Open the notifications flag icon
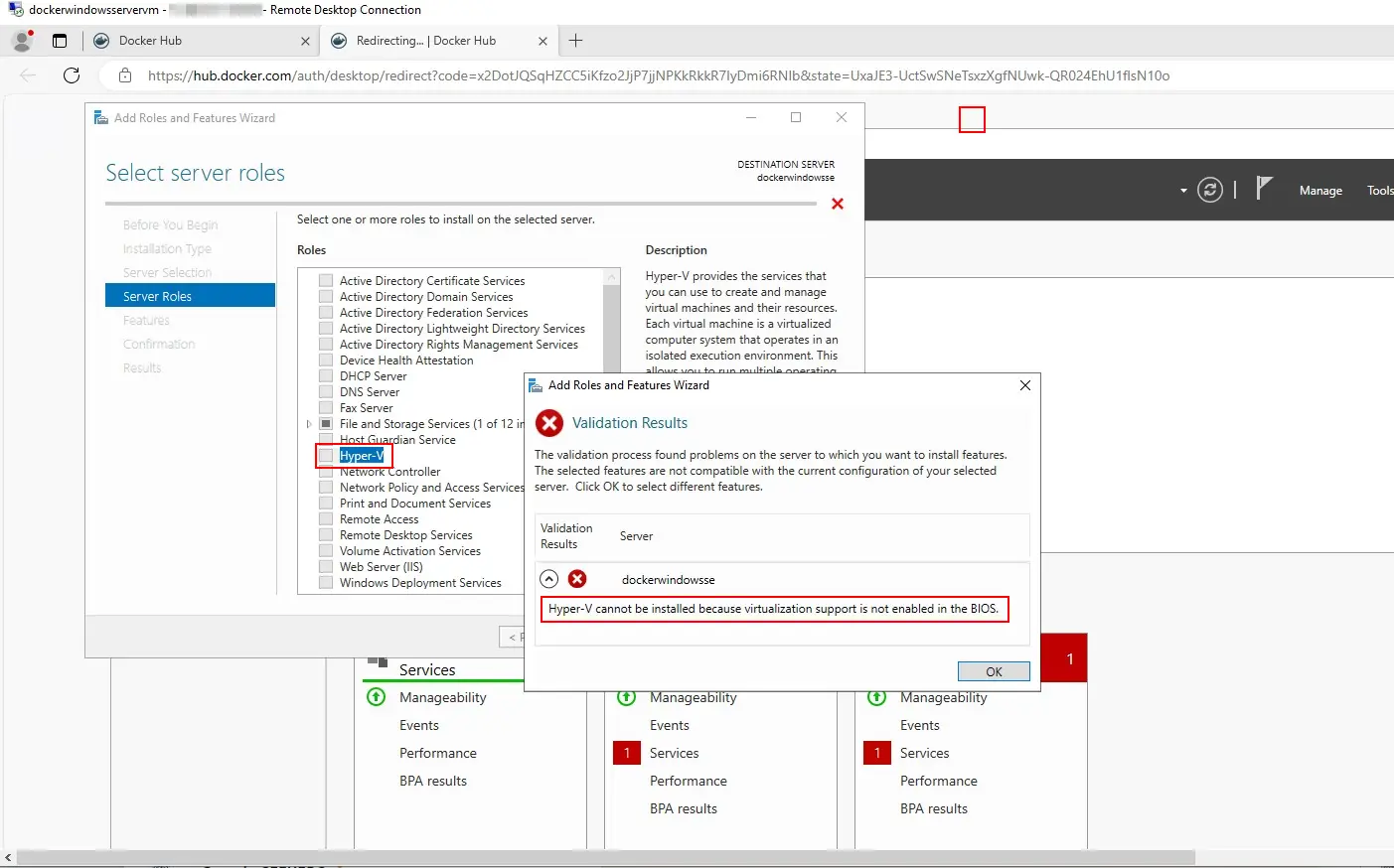1394x868 pixels. click(x=1263, y=189)
